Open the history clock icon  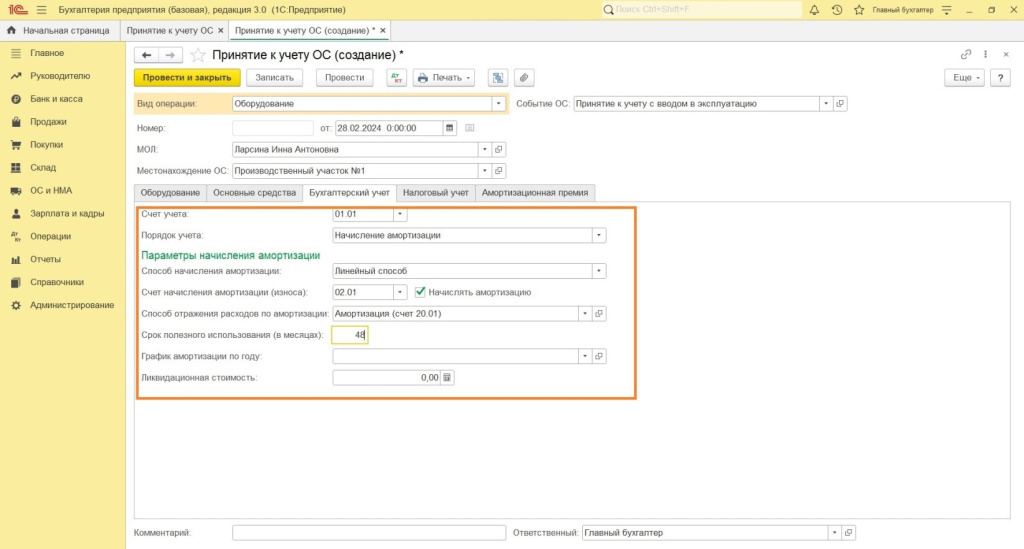tap(836, 10)
